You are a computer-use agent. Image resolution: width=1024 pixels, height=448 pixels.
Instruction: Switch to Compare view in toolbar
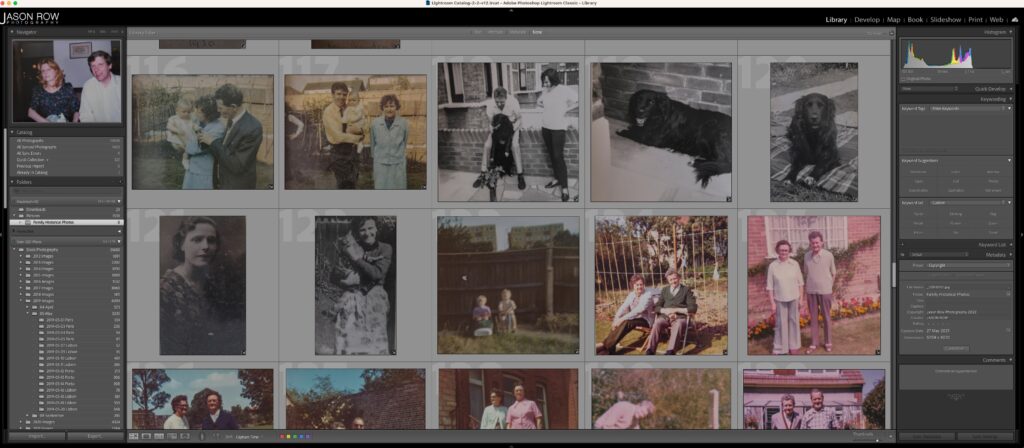click(x=159, y=436)
